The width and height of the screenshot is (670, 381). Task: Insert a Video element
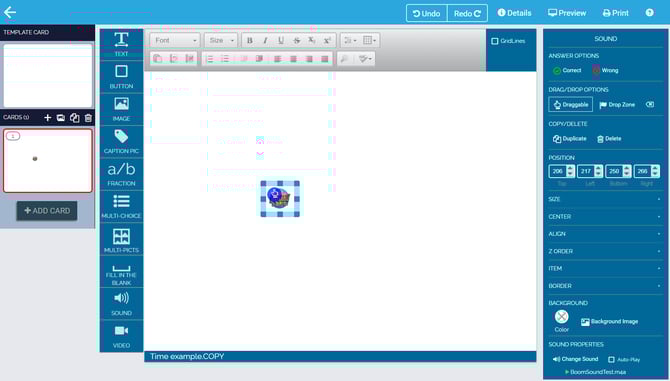(x=121, y=336)
